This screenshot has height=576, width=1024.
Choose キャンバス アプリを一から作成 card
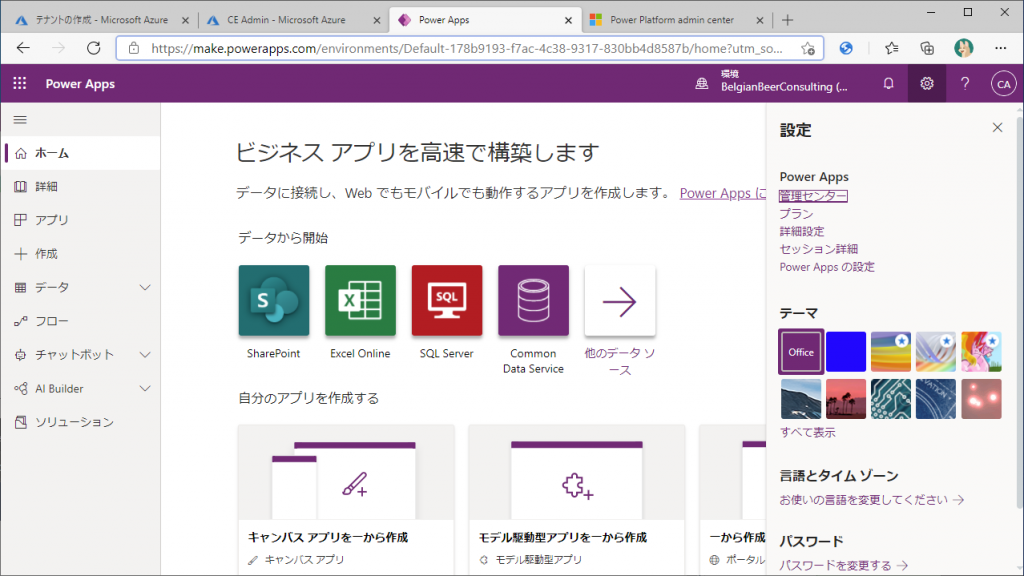[346, 500]
